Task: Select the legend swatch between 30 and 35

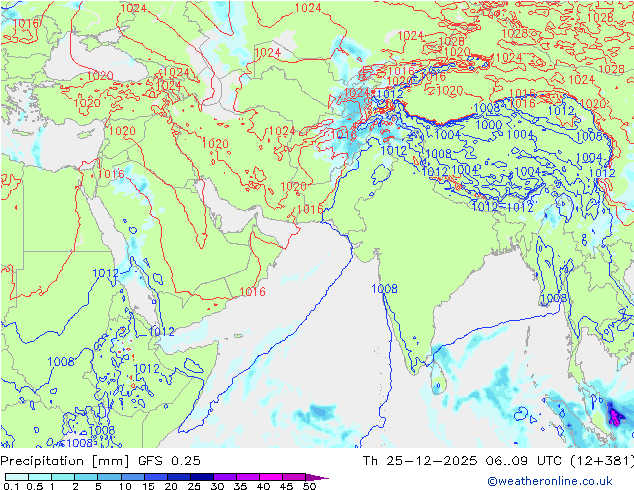Action: (225, 477)
